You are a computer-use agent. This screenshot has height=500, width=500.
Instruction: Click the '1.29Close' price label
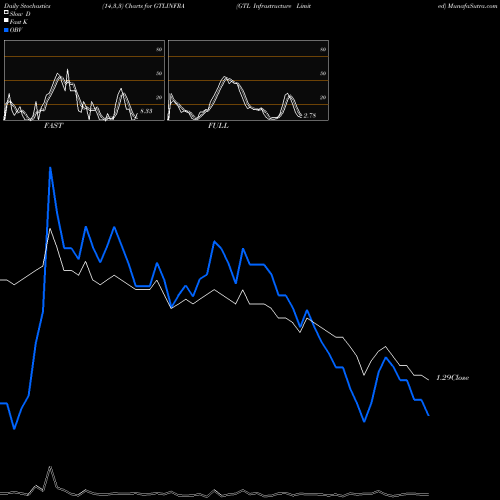[453, 378]
